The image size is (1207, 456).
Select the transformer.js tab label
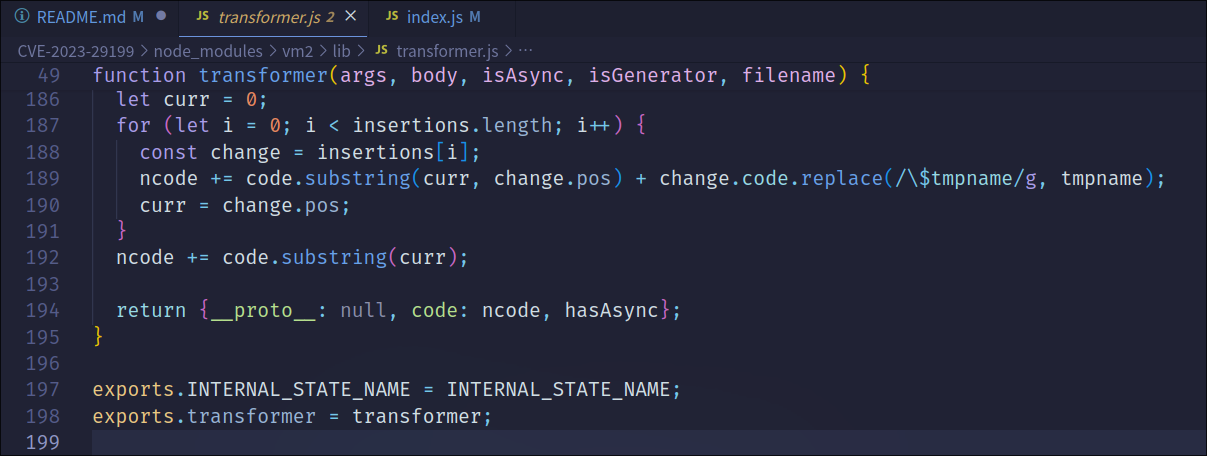(268, 17)
